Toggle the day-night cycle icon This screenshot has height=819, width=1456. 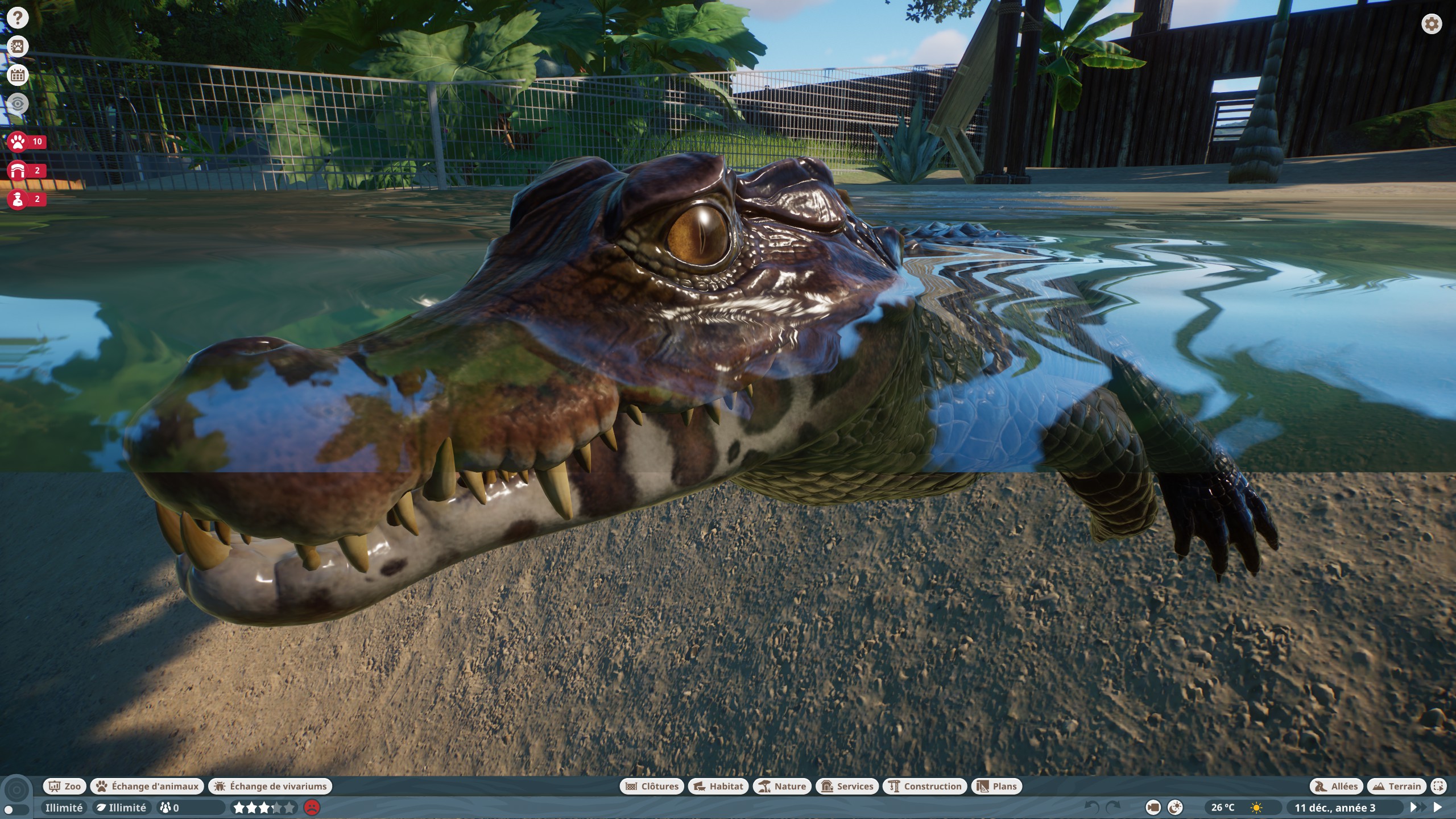(x=1175, y=807)
